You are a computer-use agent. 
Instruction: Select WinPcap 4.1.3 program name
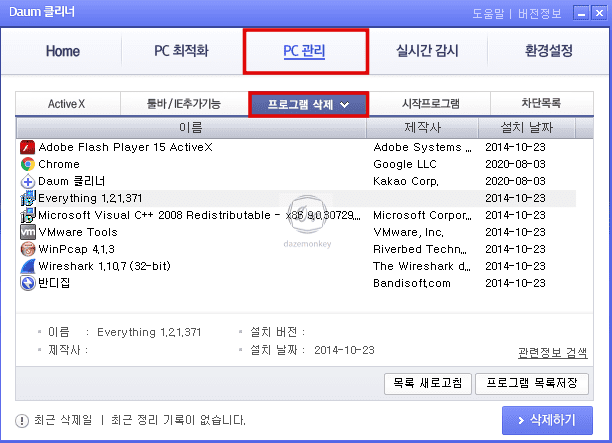click(76, 249)
